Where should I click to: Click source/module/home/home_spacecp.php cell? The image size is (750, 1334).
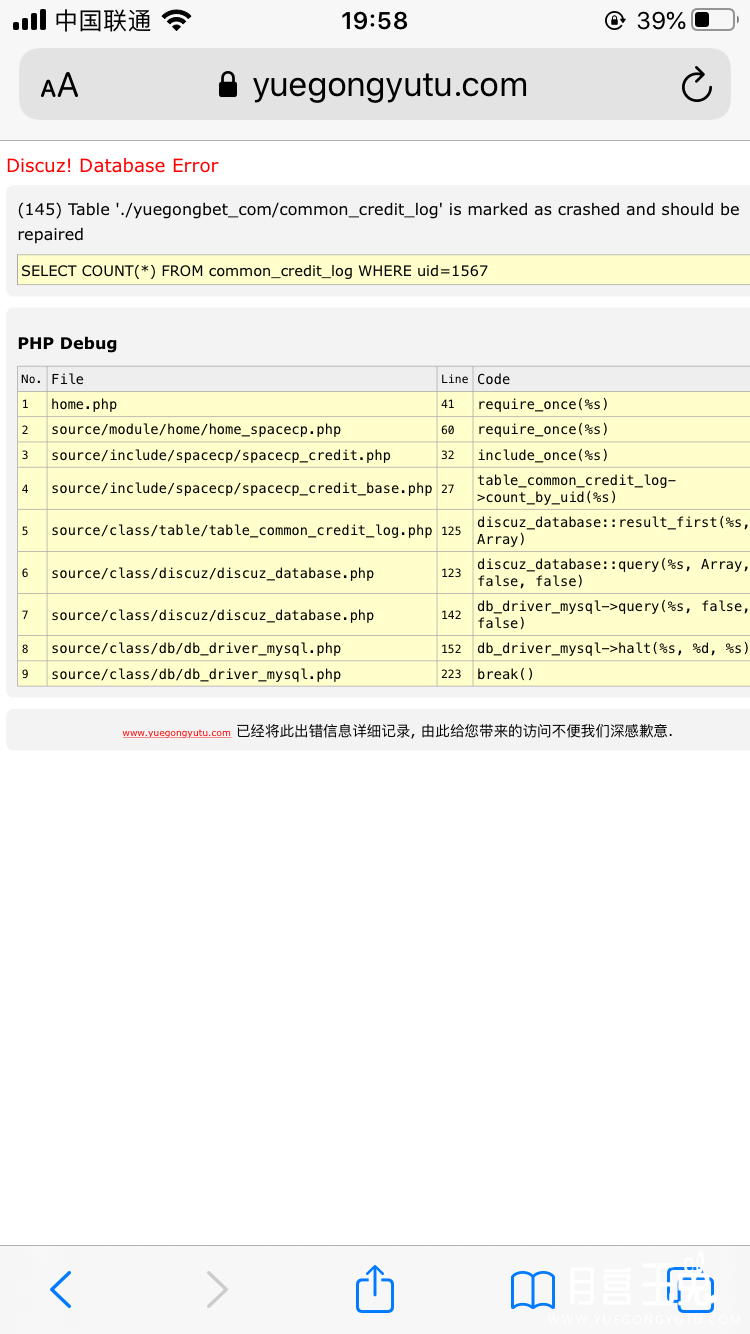[242, 429]
